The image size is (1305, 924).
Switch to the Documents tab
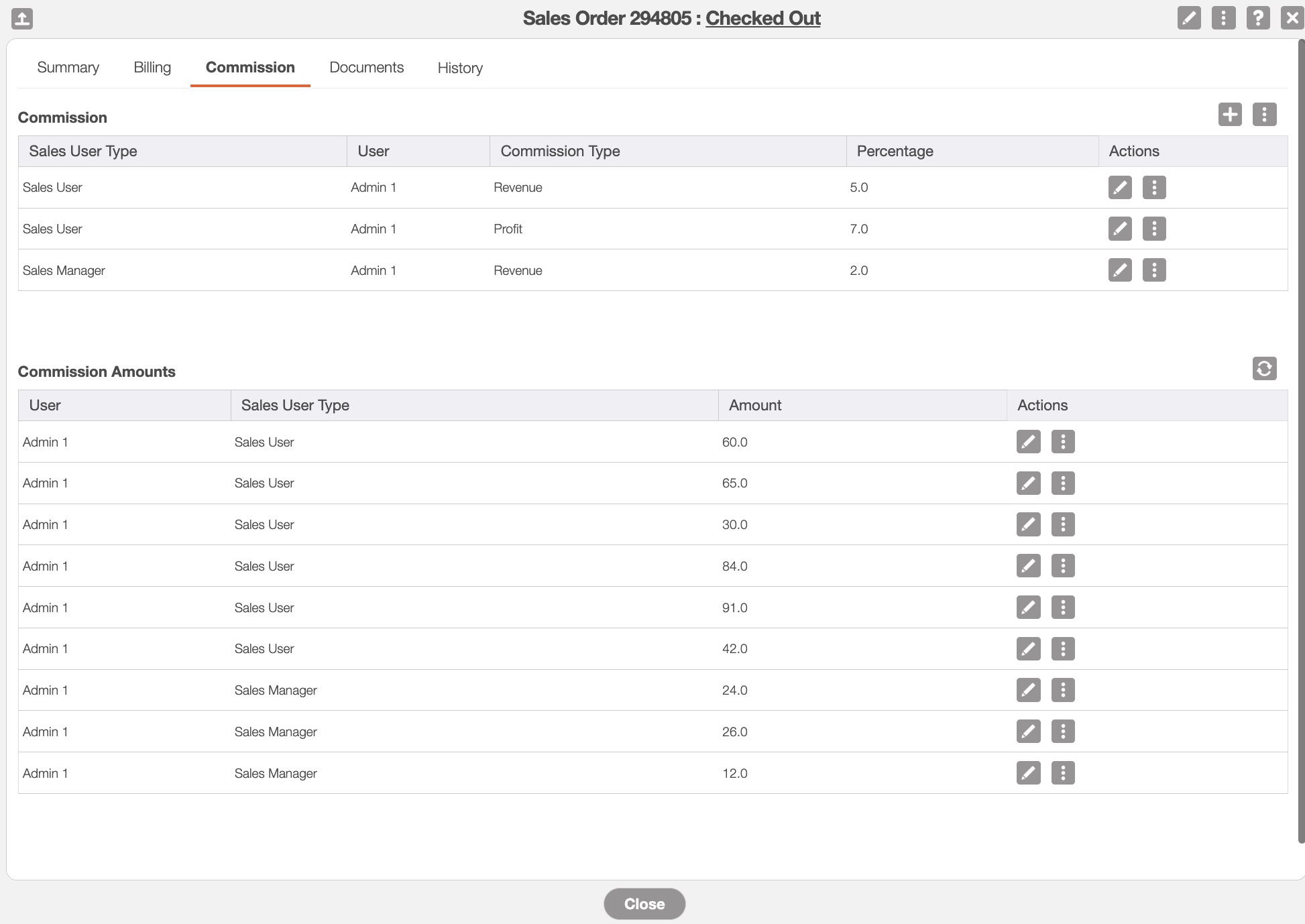click(366, 68)
